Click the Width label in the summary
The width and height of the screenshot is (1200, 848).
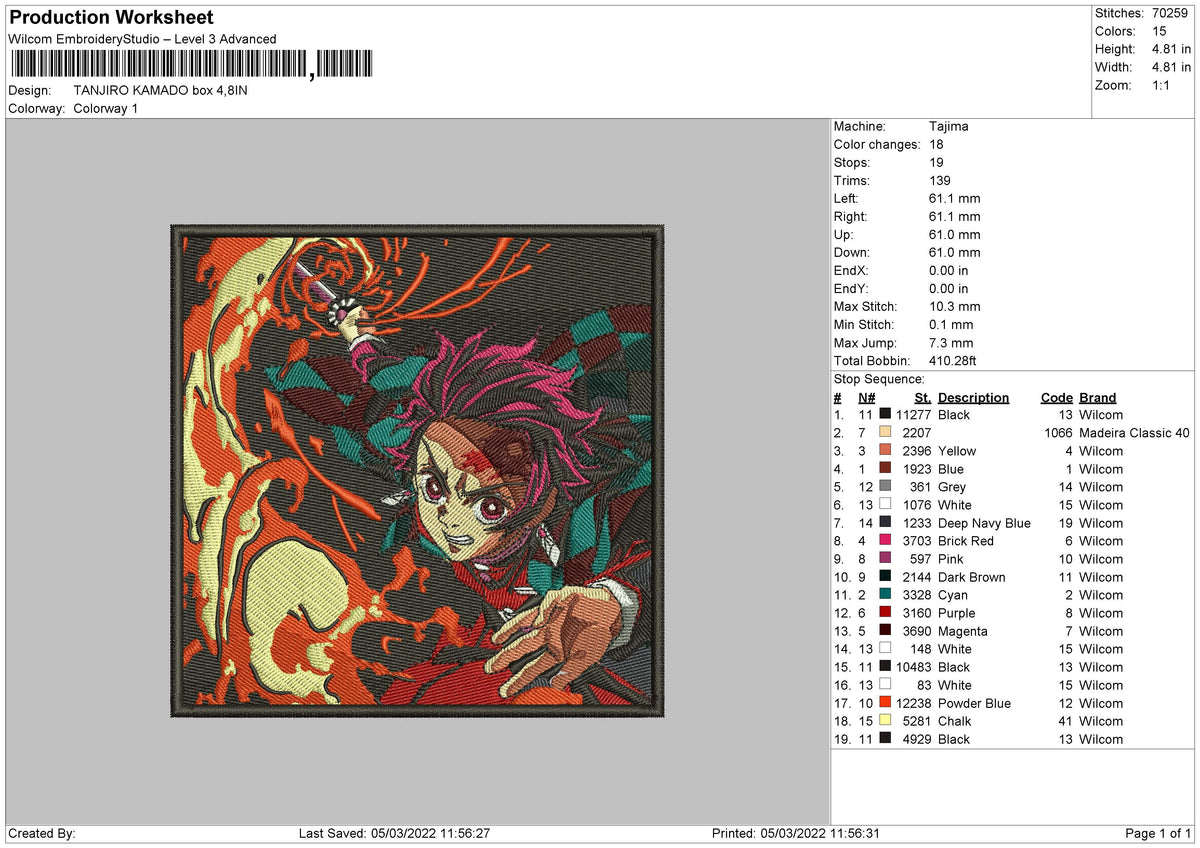point(1113,67)
